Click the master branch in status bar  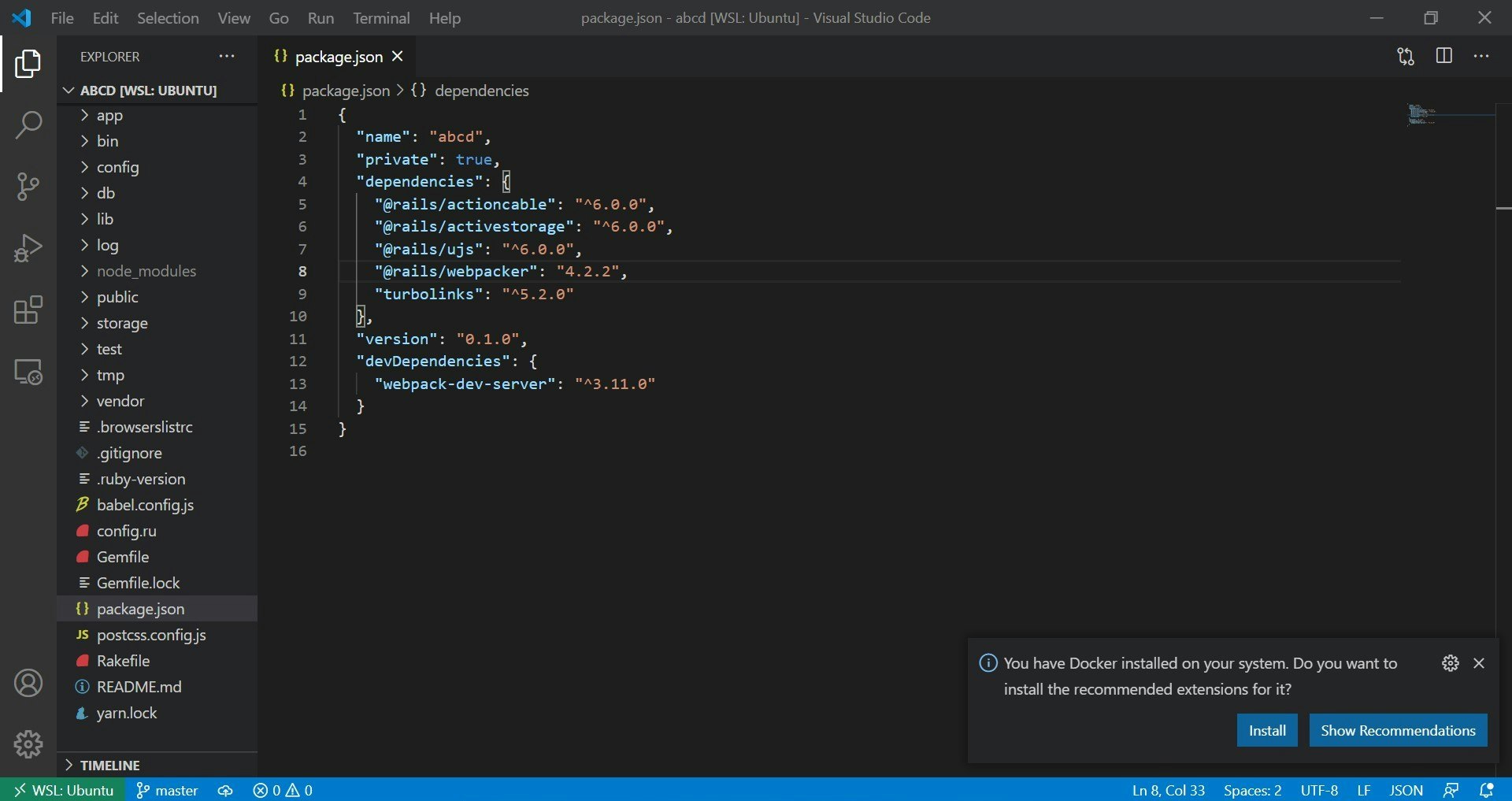(x=167, y=790)
